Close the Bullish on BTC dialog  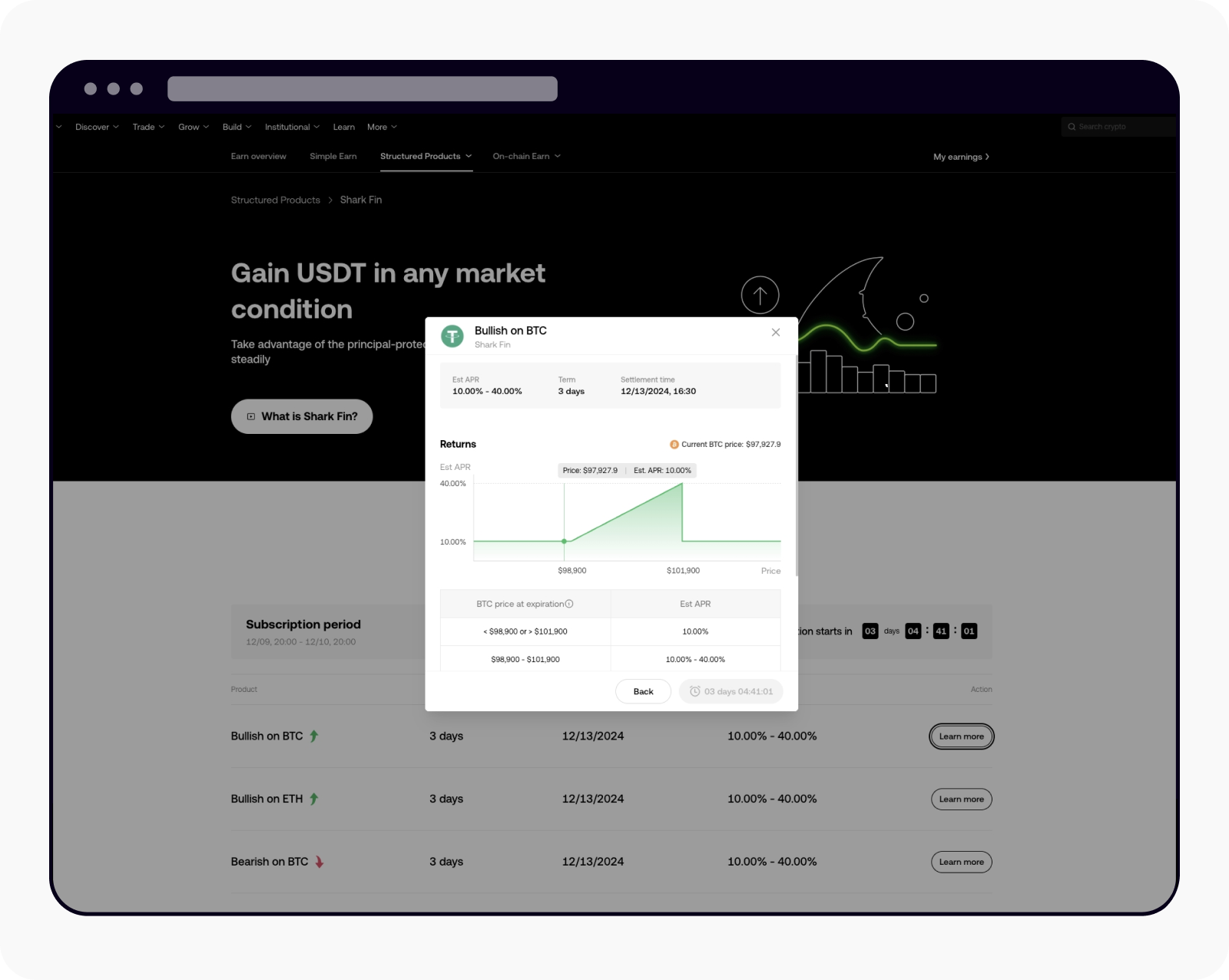776,333
